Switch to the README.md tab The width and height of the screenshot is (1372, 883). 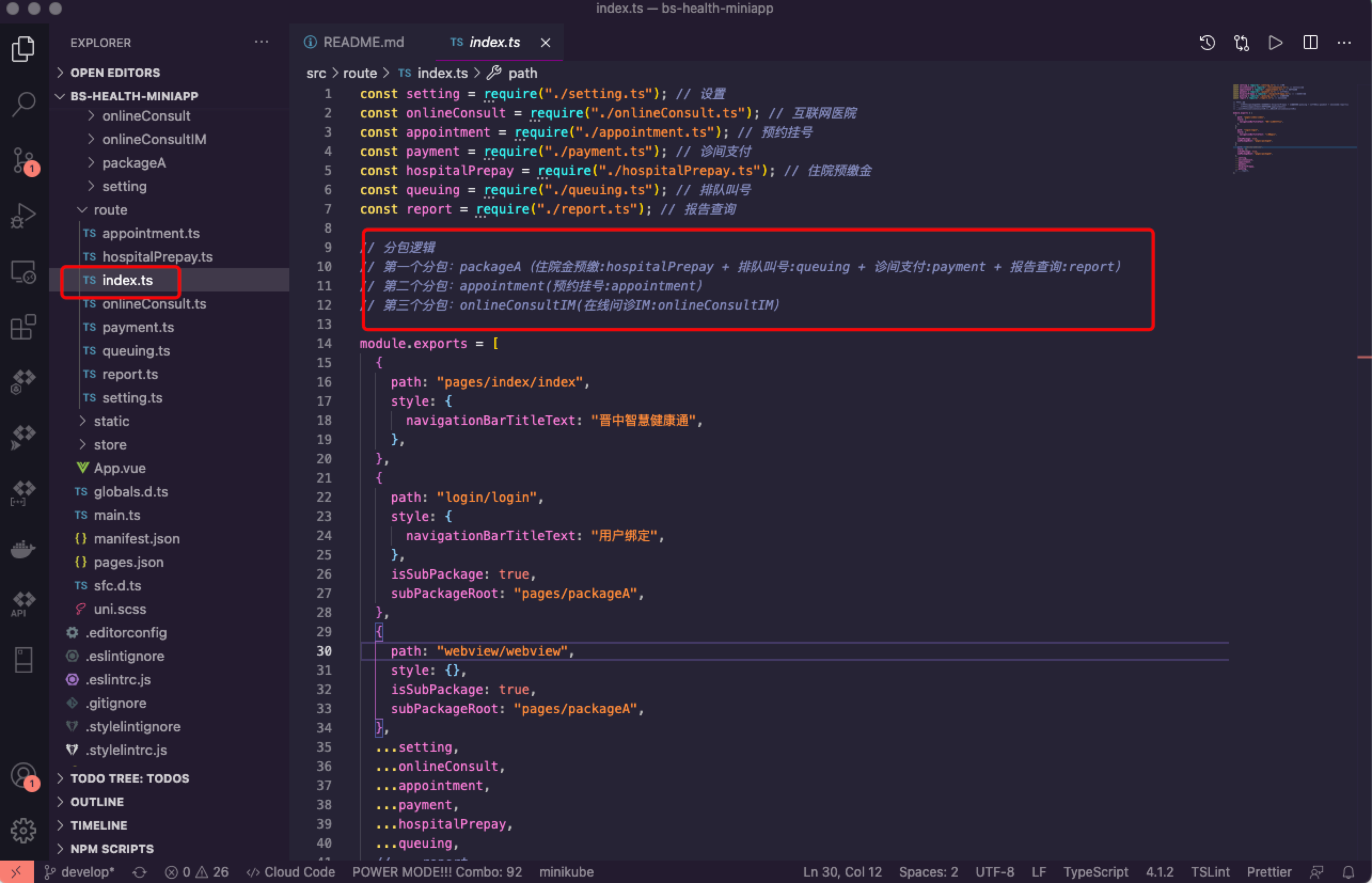coord(354,42)
